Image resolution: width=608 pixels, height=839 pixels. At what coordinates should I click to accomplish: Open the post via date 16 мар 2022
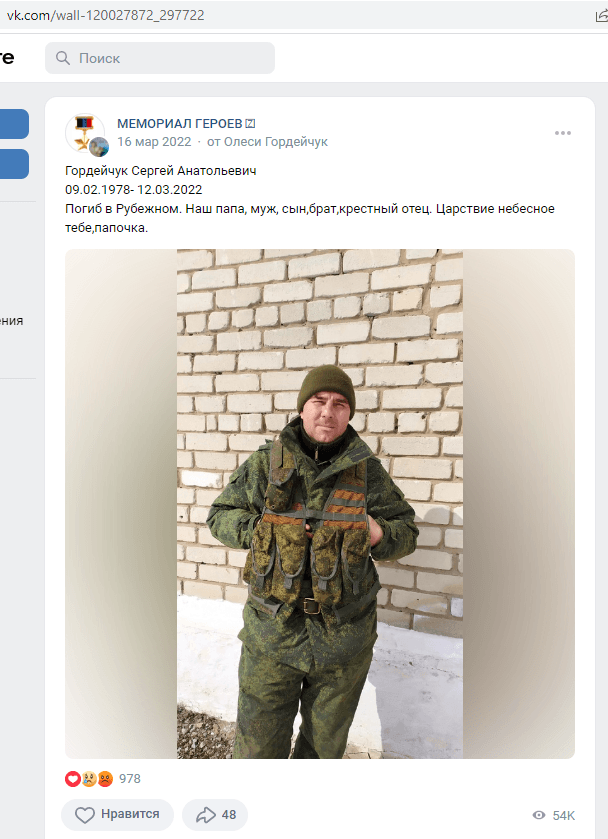pyautogui.click(x=154, y=142)
